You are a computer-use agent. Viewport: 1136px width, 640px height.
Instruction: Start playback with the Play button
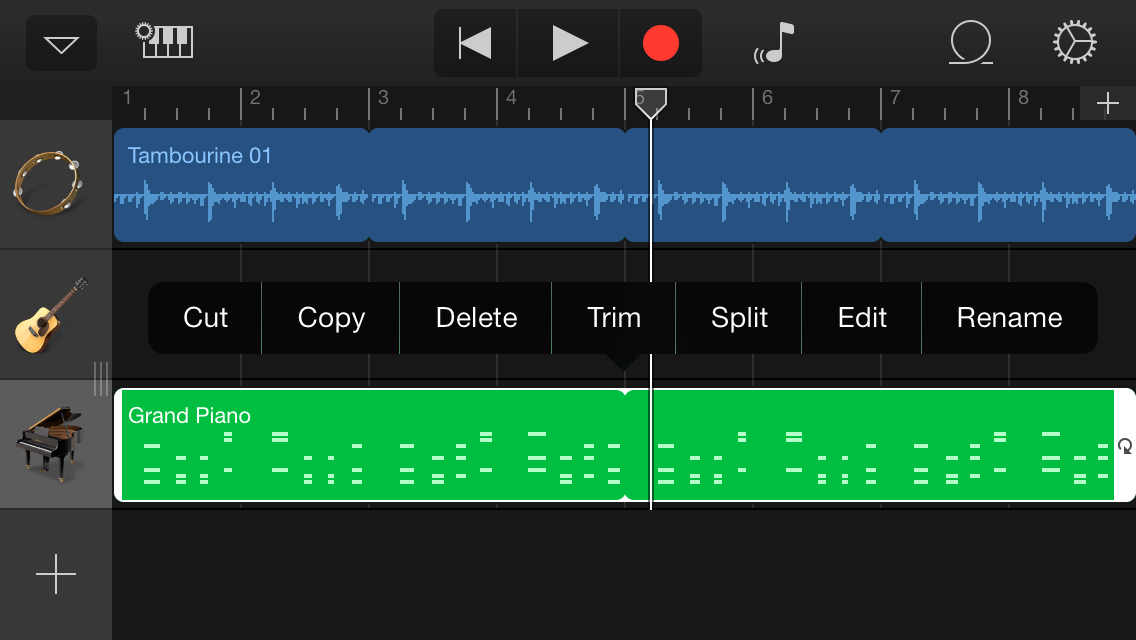click(569, 43)
